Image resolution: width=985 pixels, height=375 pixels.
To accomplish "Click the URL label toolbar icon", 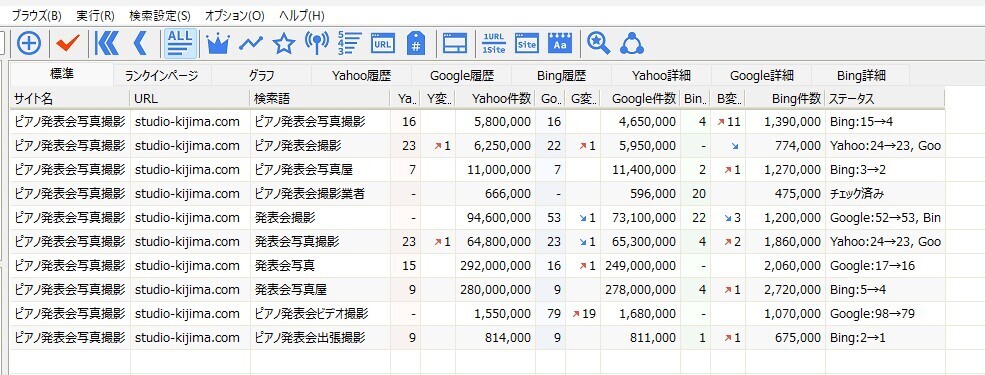I will (x=383, y=43).
